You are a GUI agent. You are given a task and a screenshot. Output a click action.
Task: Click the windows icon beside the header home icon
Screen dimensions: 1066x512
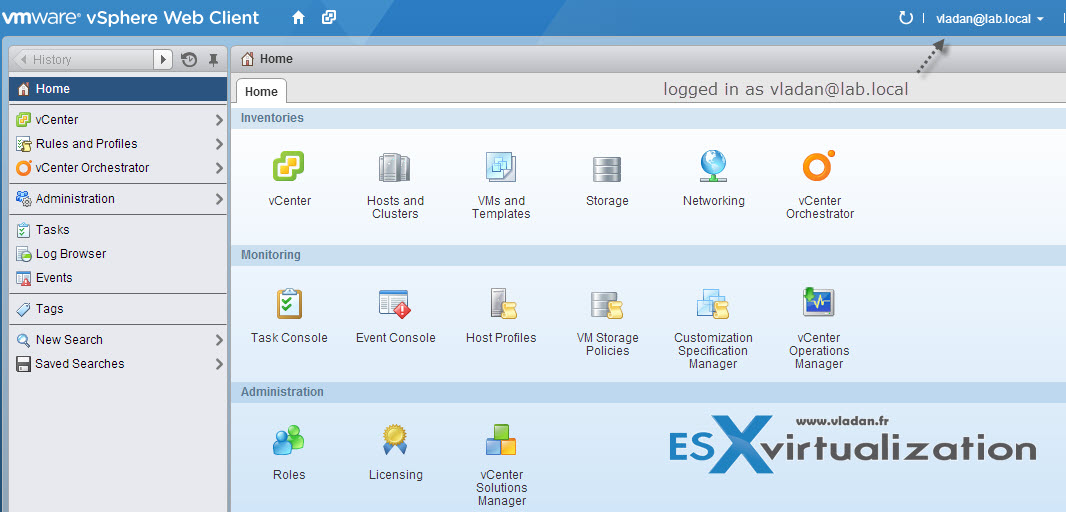click(x=329, y=17)
